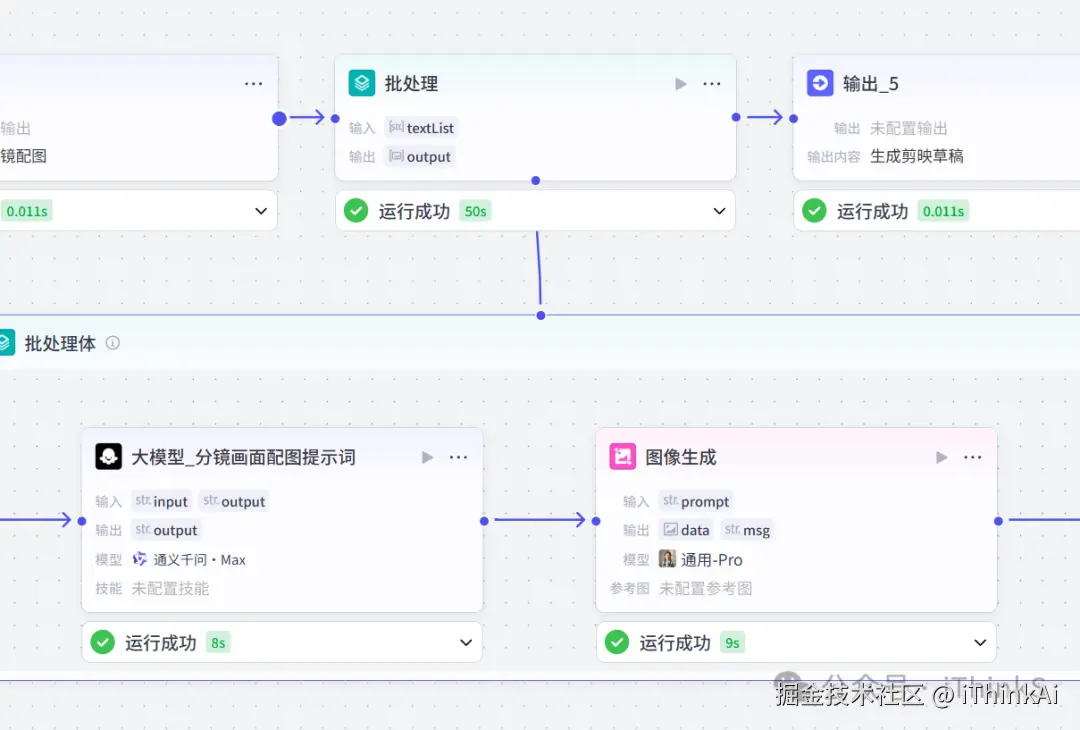1080x730 pixels.
Task: Click the 图像生成 node's pink image icon
Action: (624, 456)
